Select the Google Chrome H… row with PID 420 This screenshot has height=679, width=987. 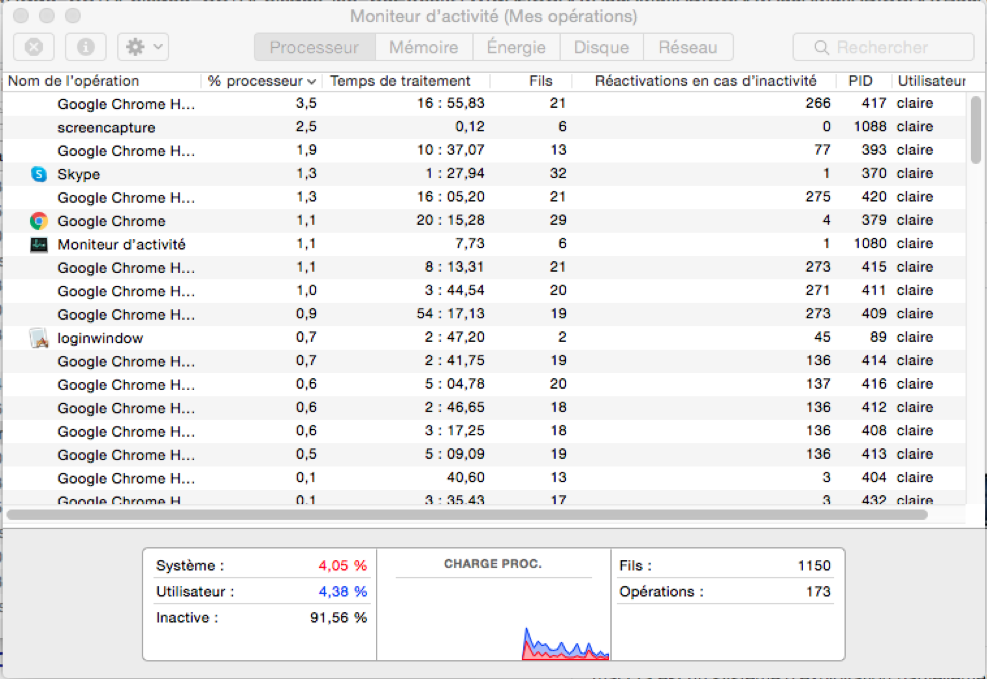coord(485,198)
